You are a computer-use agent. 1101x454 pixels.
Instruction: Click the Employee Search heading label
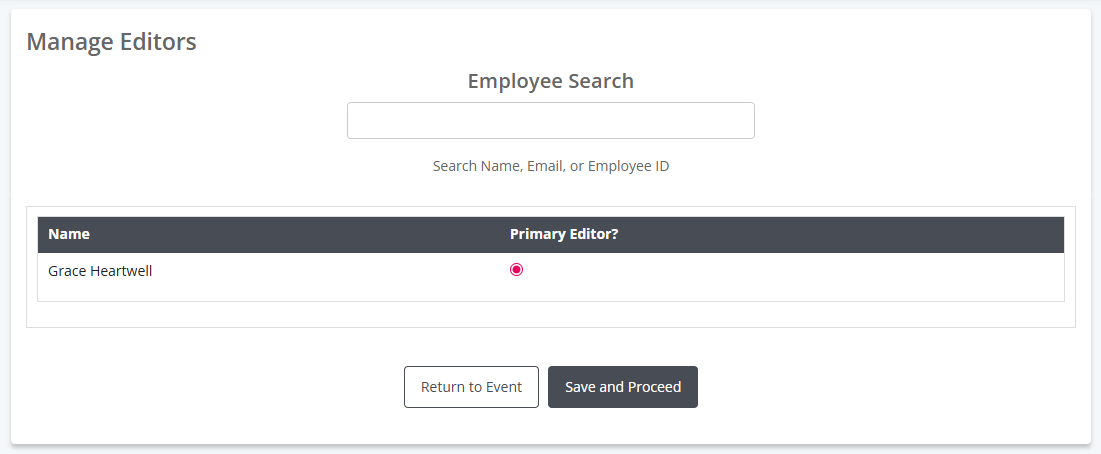[550, 81]
